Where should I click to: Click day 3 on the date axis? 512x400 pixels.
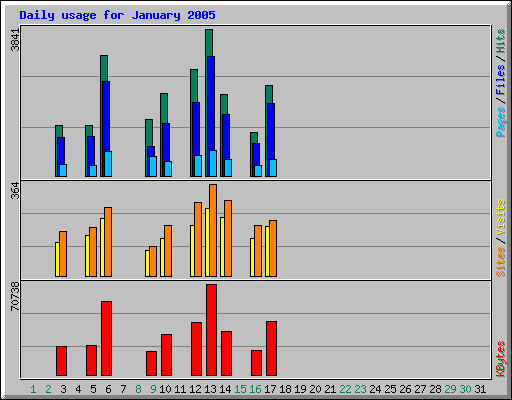63,389
